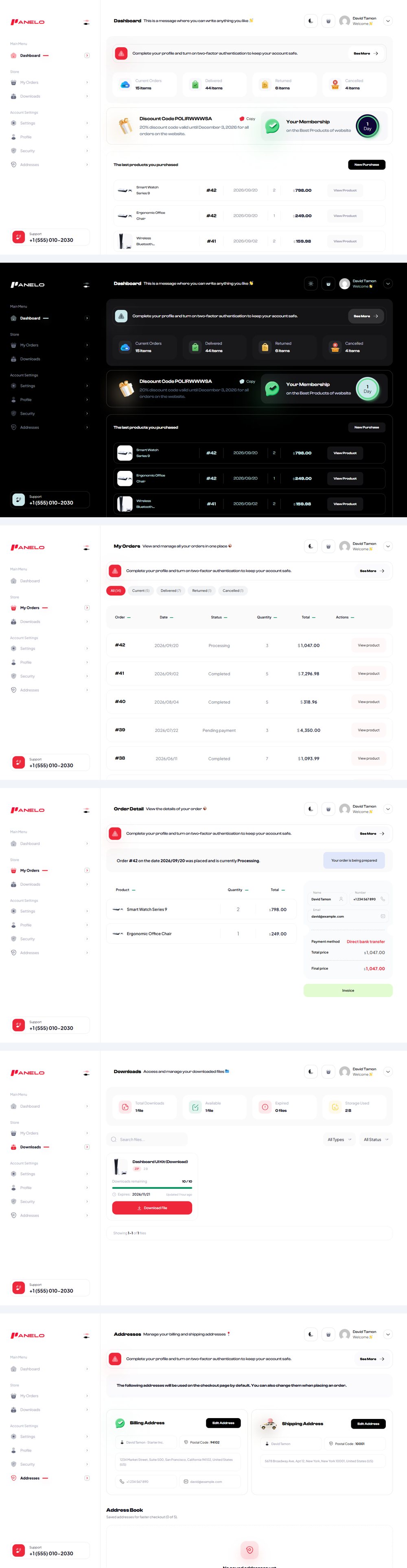The image size is (407, 1568).
Task: Switch to light mode on dark Dashboard screen
Action: [311, 283]
